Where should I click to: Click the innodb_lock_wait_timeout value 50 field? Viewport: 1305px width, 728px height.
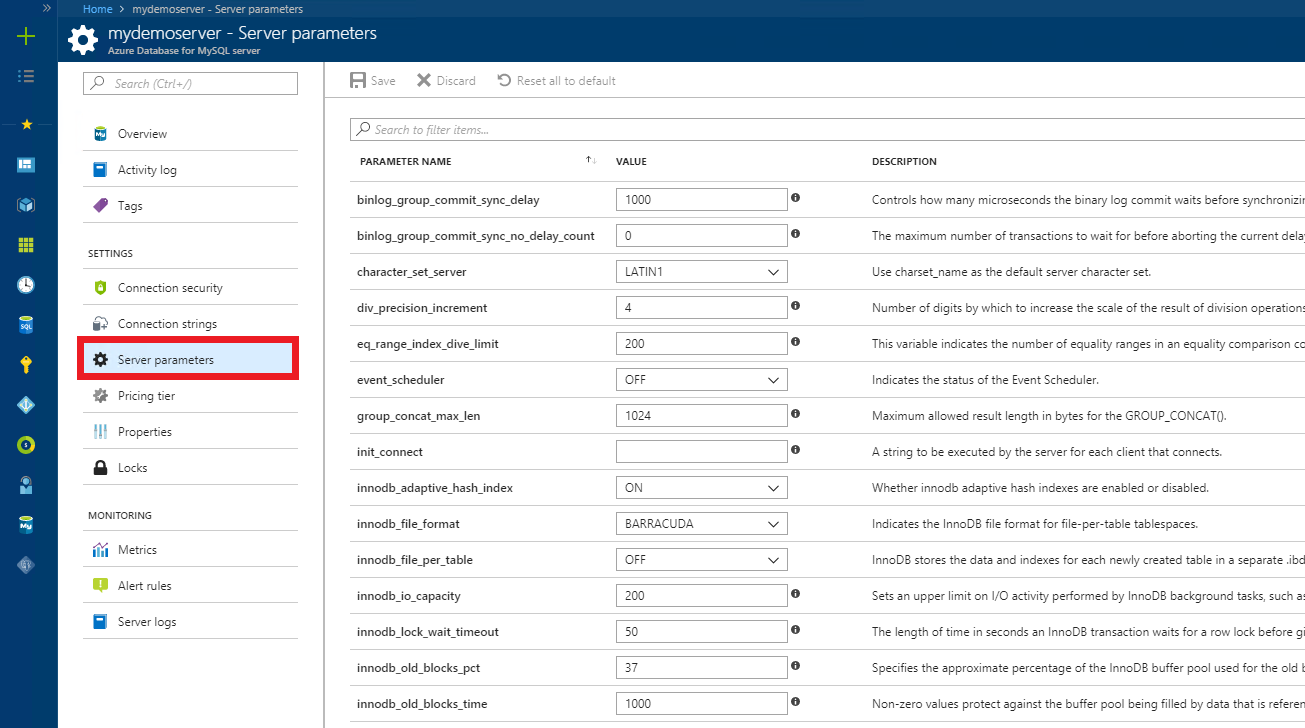coord(701,632)
